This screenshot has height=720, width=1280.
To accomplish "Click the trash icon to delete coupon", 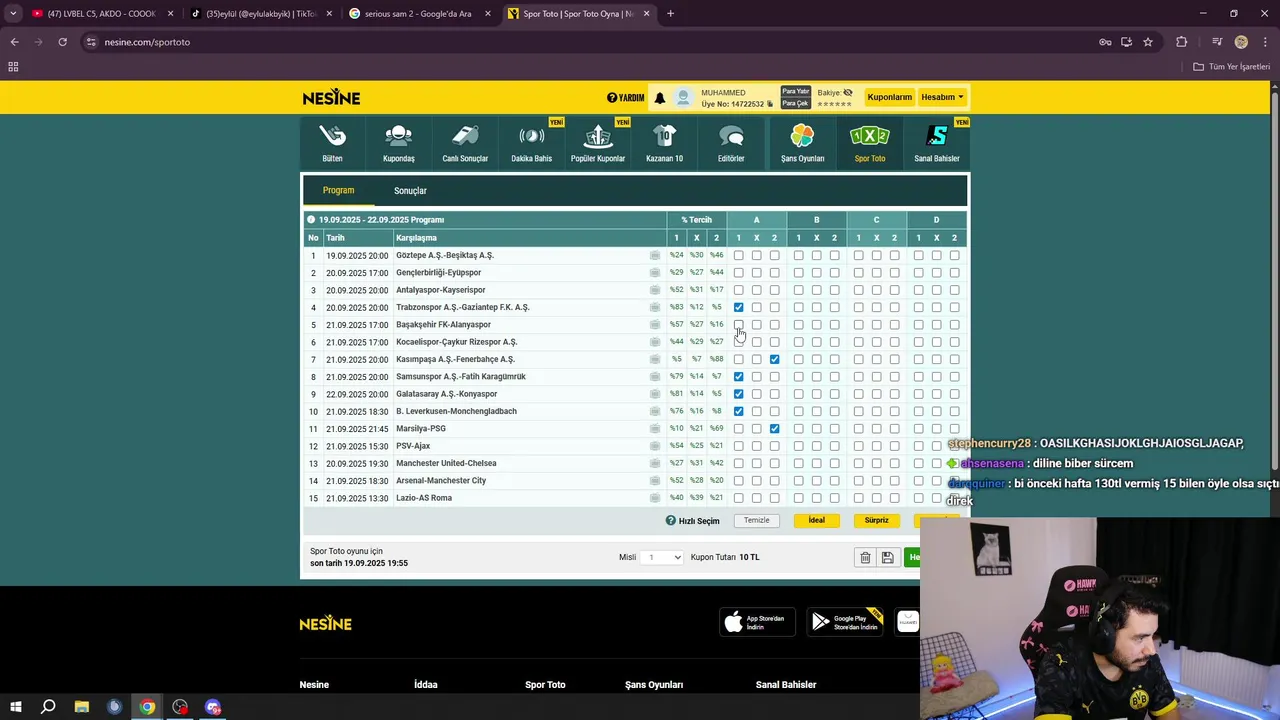I will coord(865,557).
